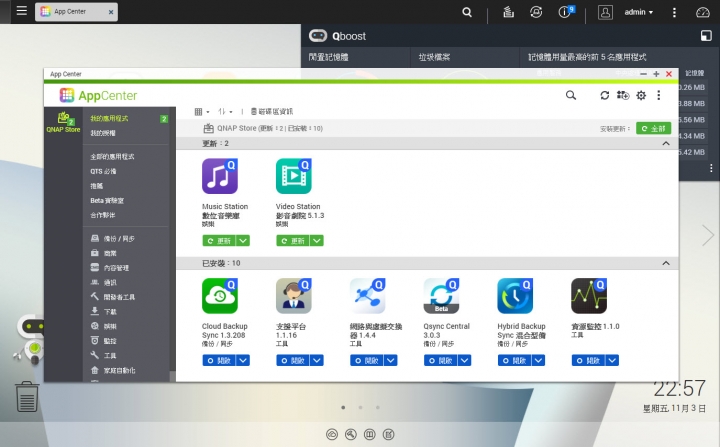This screenshot has height=447, width=720.
Task: Open Hybrid Backup Sync with 開啟 button
Action: [514, 361]
